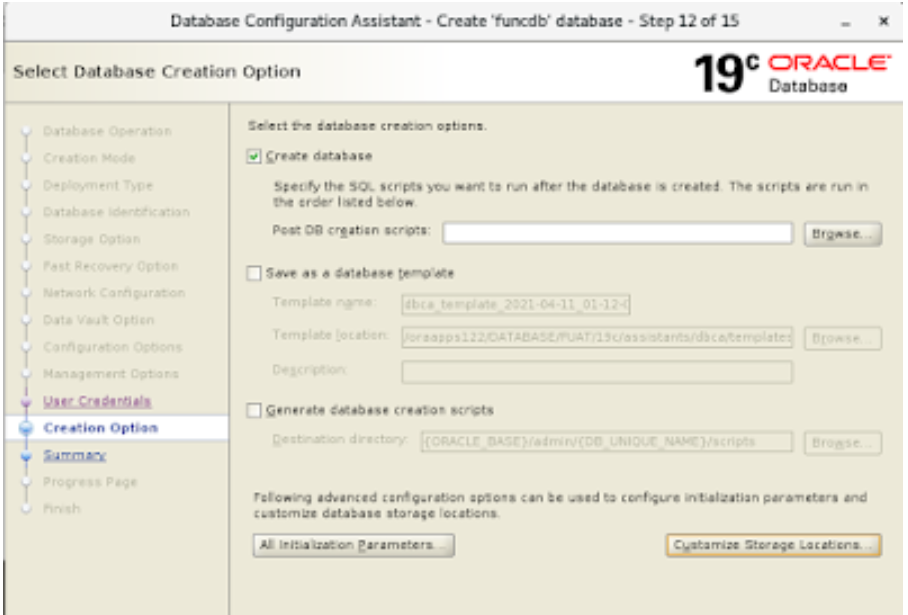Click the Oracle 19c Database logo
908x615 pixels.
click(792, 72)
